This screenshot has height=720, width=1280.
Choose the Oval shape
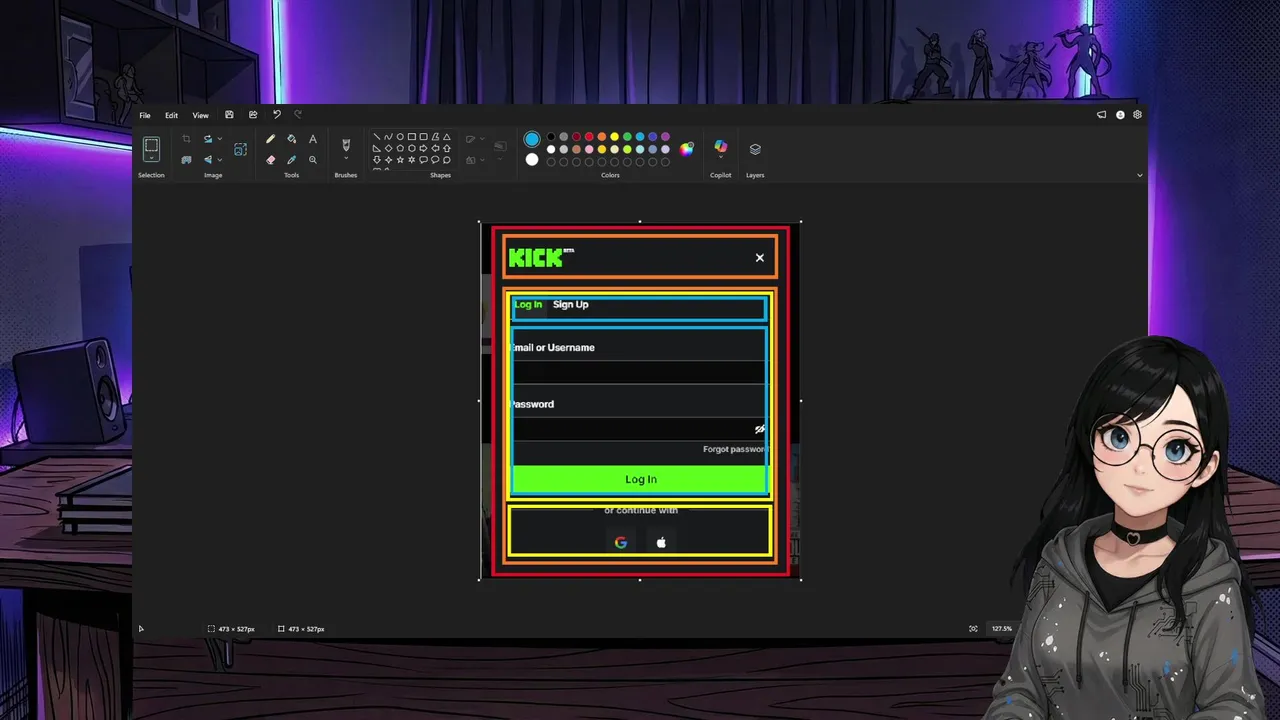tap(400, 137)
